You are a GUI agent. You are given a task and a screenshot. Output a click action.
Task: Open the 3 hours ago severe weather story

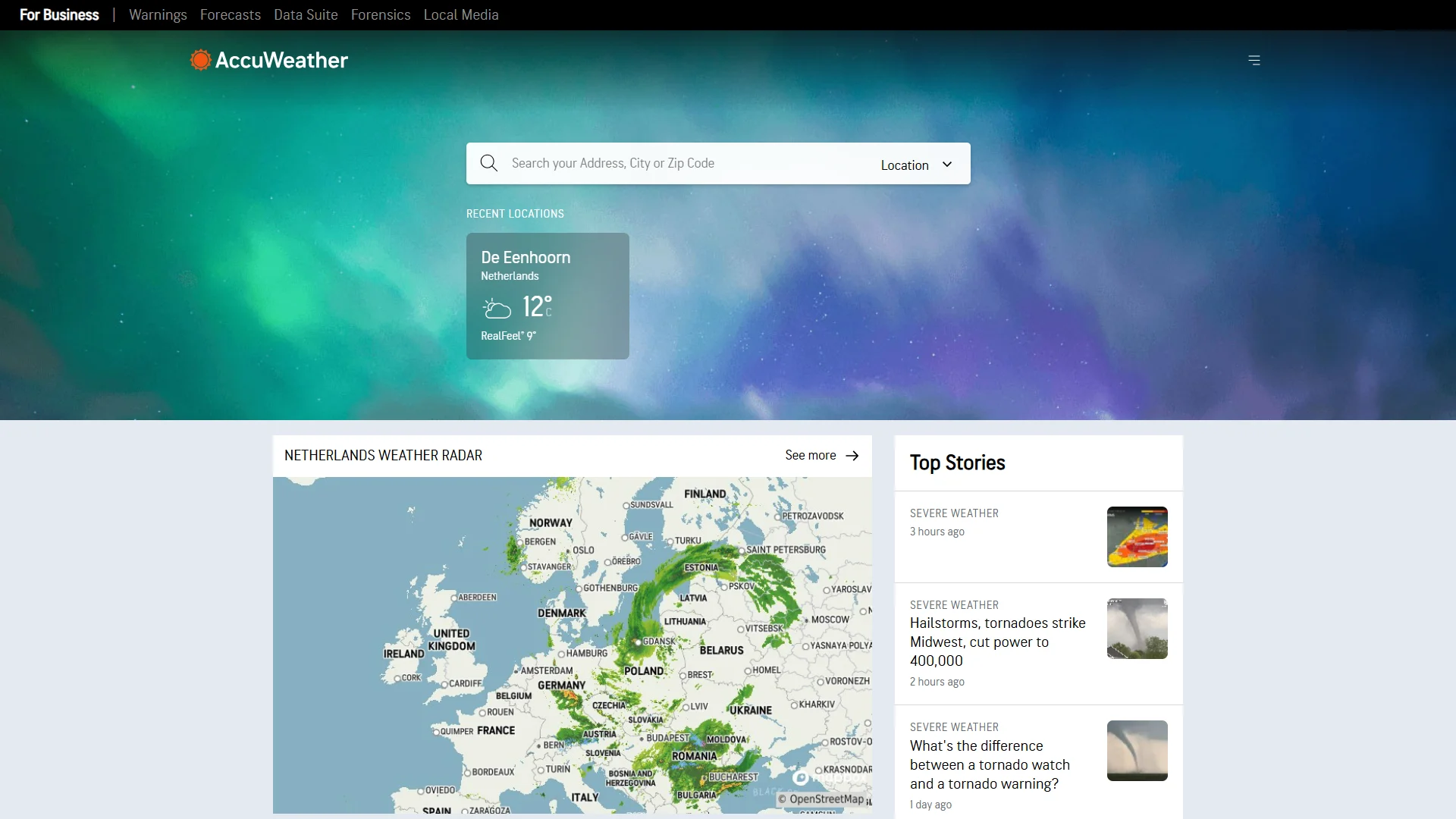(x=1039, y=537)
